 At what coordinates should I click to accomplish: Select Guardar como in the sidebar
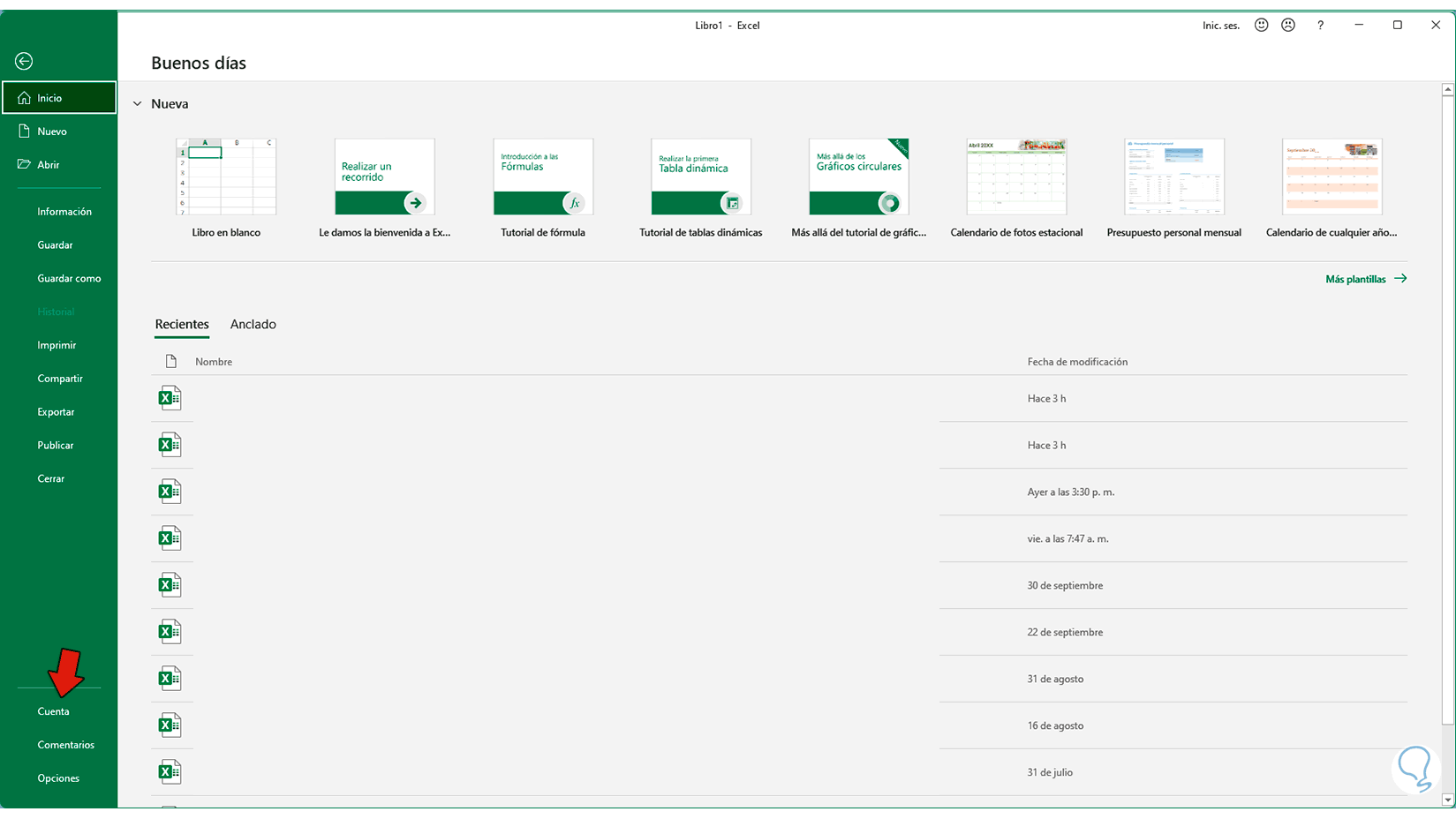point(69,279)
